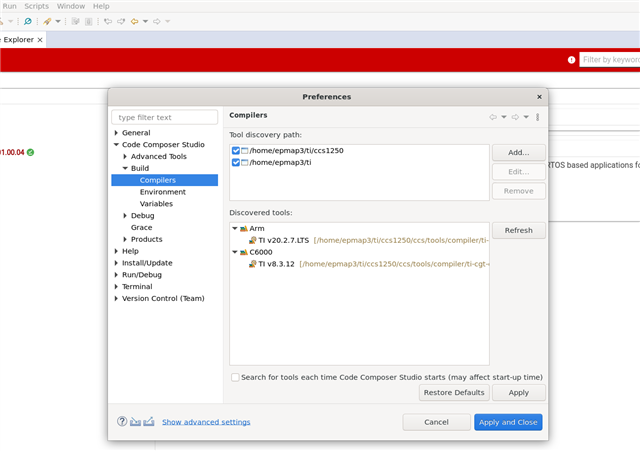Select Environment in the Build tree
This screenshot has width=640, height=451.
pos(162,192)
